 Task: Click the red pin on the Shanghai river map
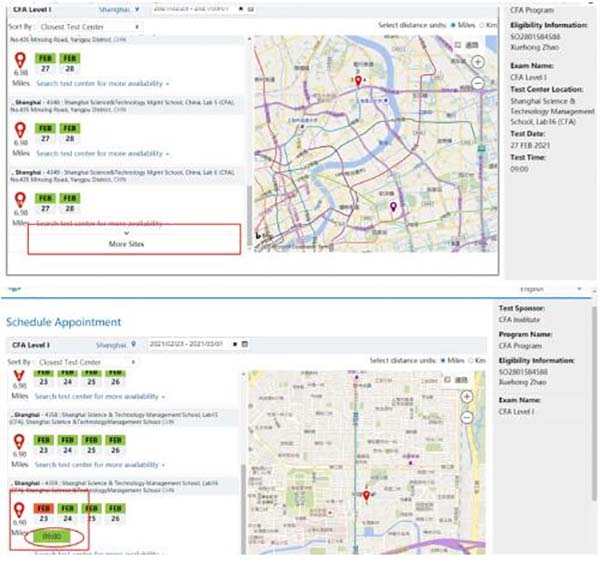tap(359, 81)
